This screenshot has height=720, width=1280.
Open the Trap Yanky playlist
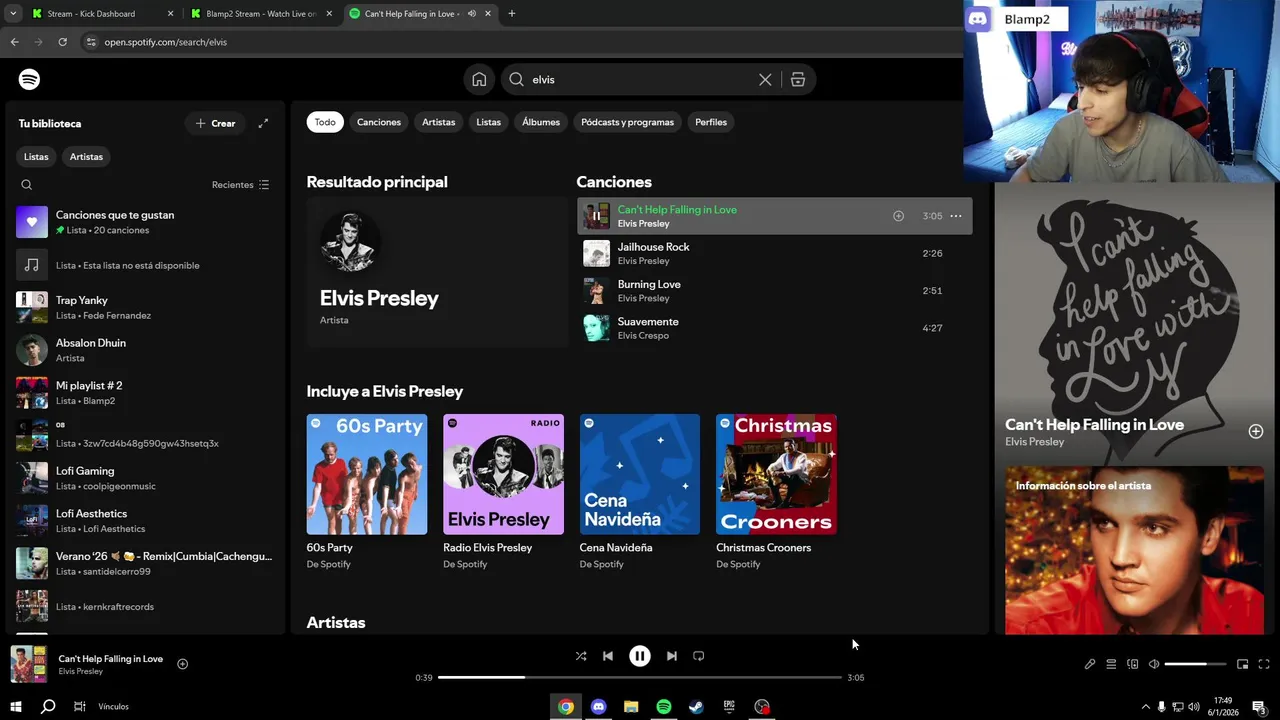click(x=145, y=307)
